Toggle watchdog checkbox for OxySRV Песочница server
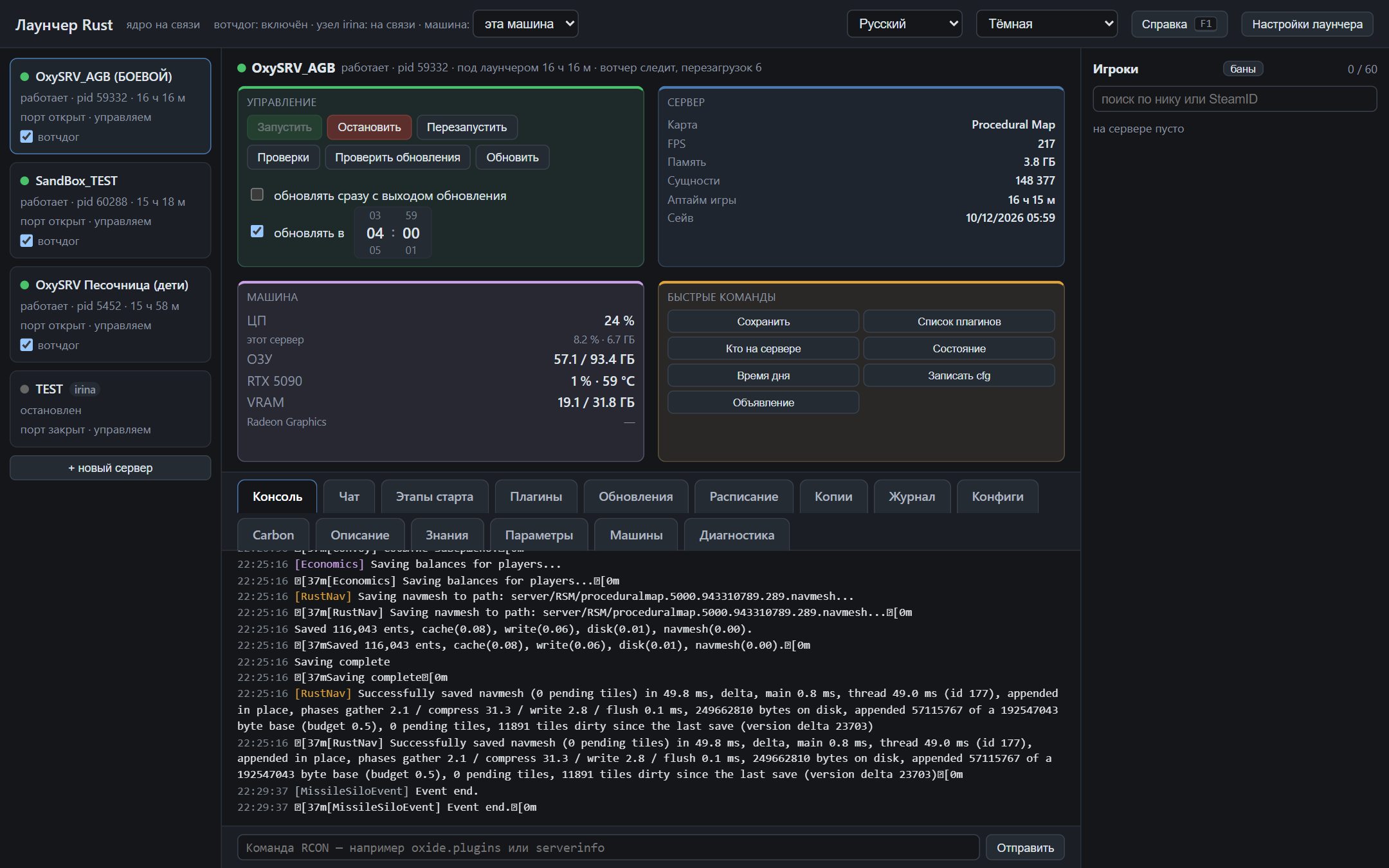Image resolution: width=1389 pixels, height=868 pixels. 26,345
